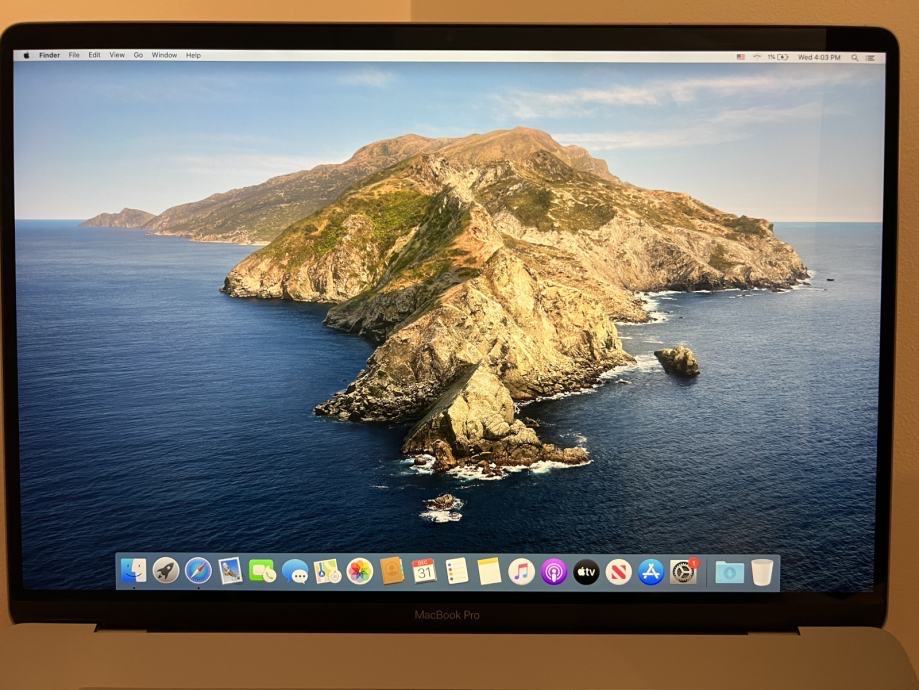
Task: Open the Wi-Fi status menu
Action: click(x=757, y=57)
